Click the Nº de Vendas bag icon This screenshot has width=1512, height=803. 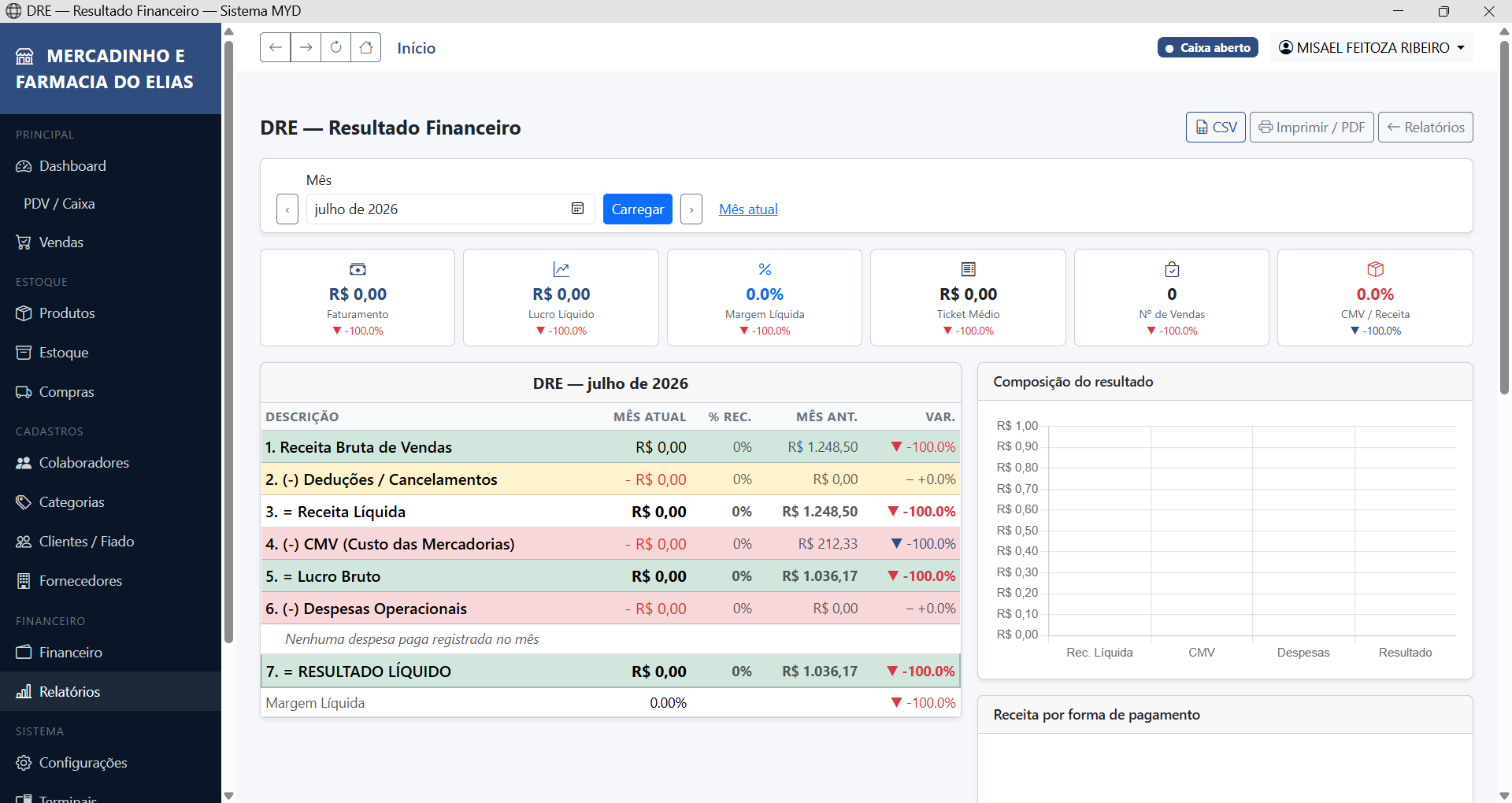click(x=1172, y=269)
